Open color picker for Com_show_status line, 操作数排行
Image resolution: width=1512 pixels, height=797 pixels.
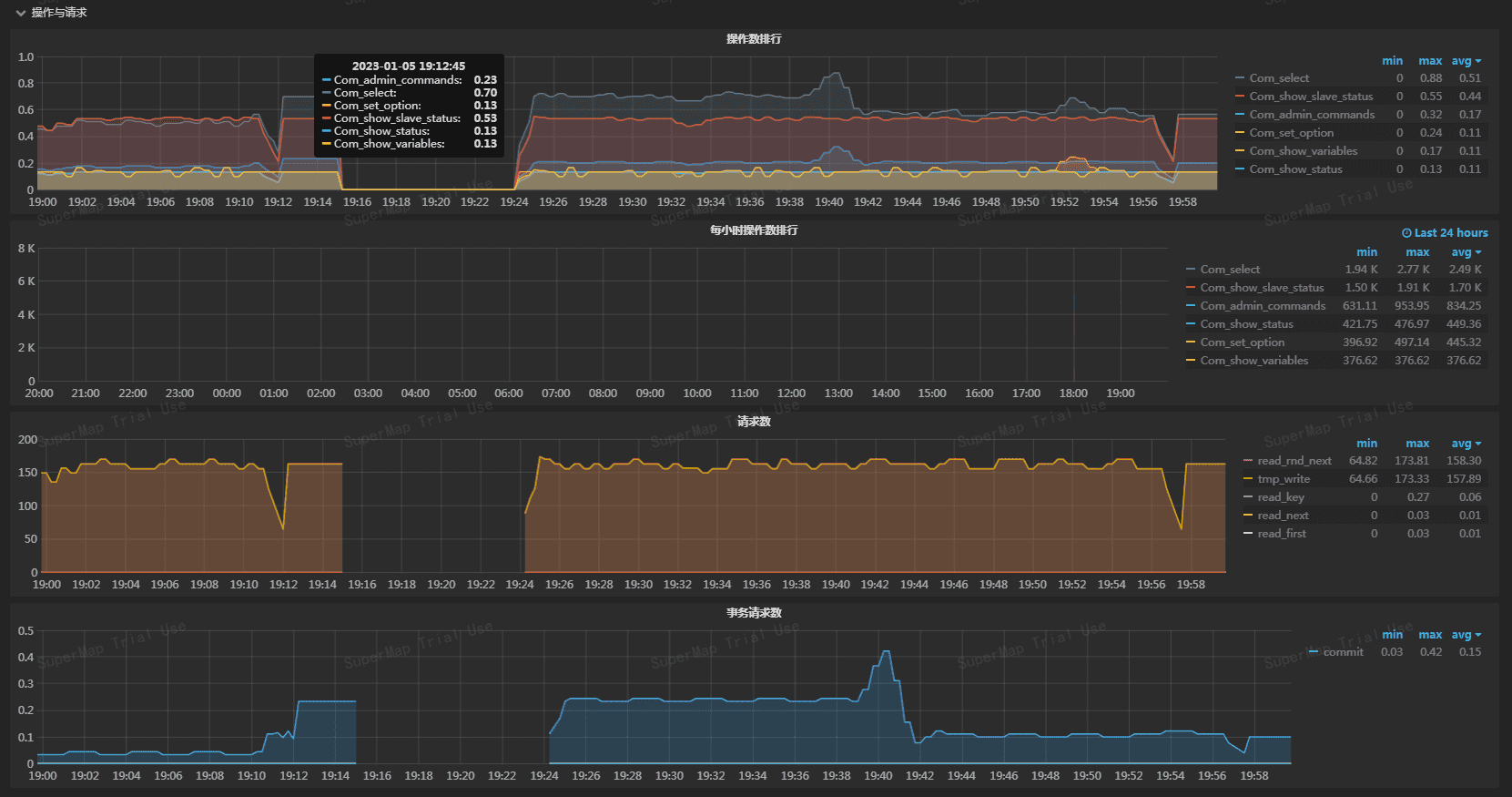(1240, 169)
